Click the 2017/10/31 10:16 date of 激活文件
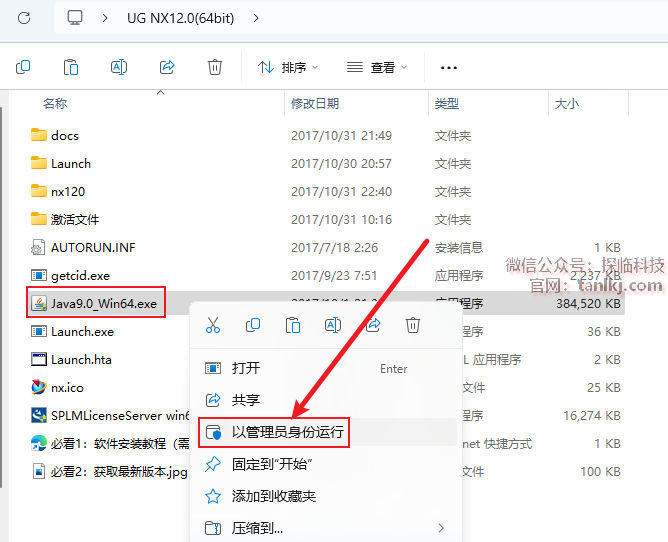The height and width of the screenshot is (542, 668). pos(341,219)
